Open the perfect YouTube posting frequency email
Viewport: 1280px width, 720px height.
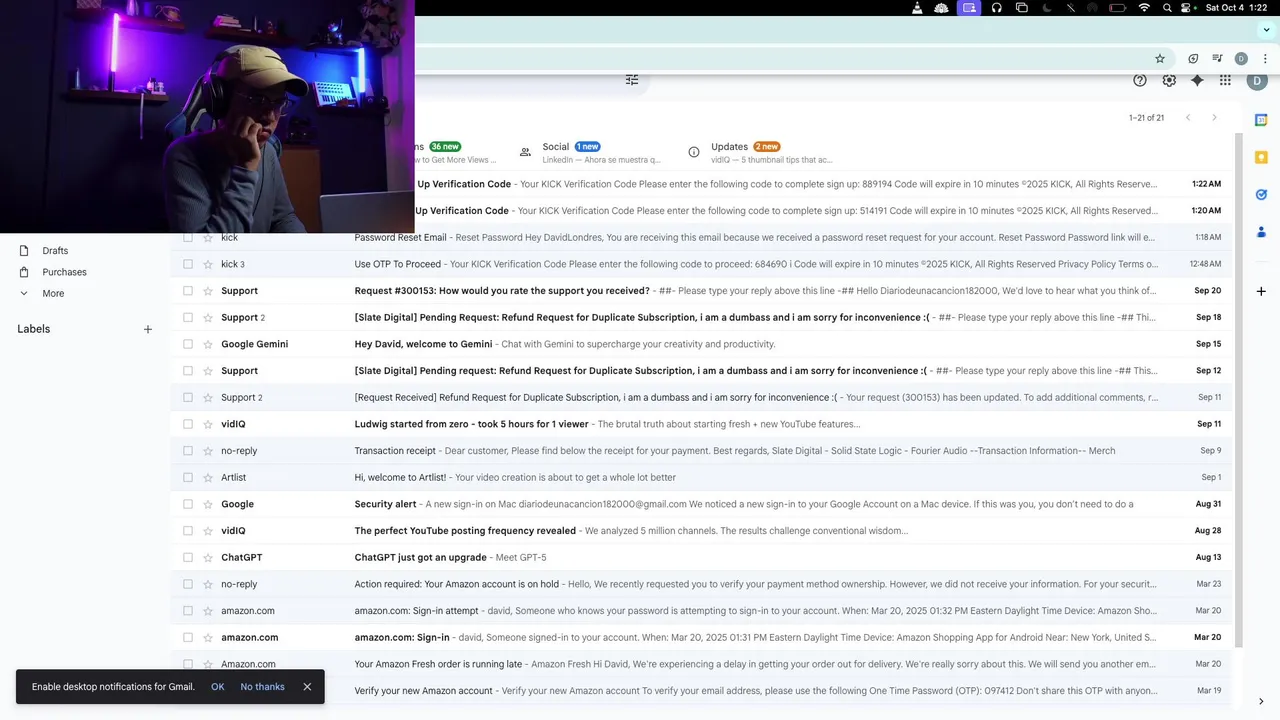tap(701, 531)
